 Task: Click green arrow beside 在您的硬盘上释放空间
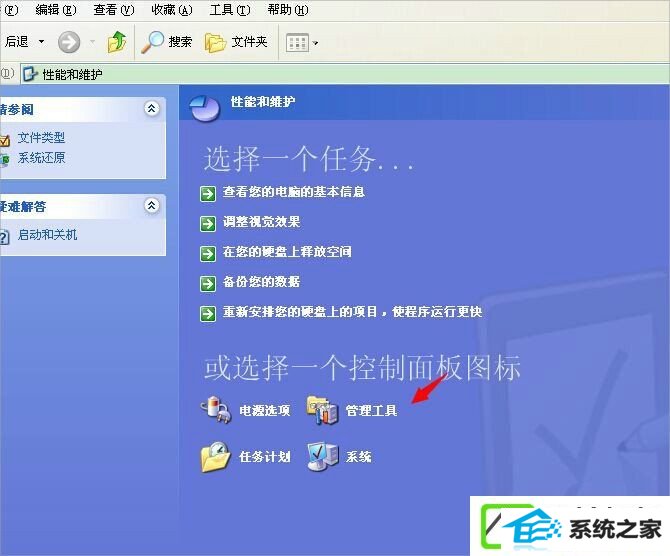[x=208, y=253]
